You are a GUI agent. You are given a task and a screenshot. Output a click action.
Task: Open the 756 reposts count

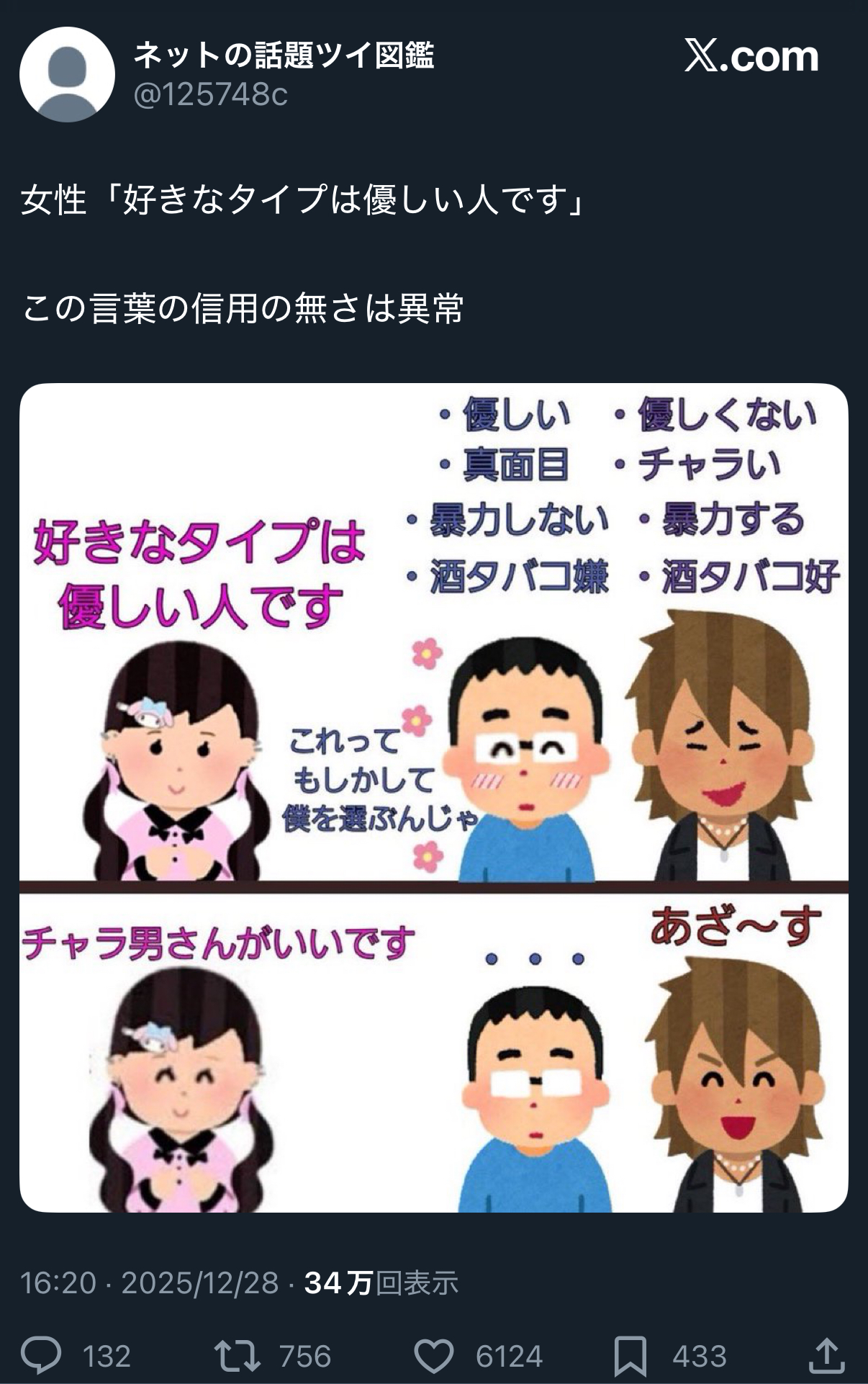(305, 1357)
